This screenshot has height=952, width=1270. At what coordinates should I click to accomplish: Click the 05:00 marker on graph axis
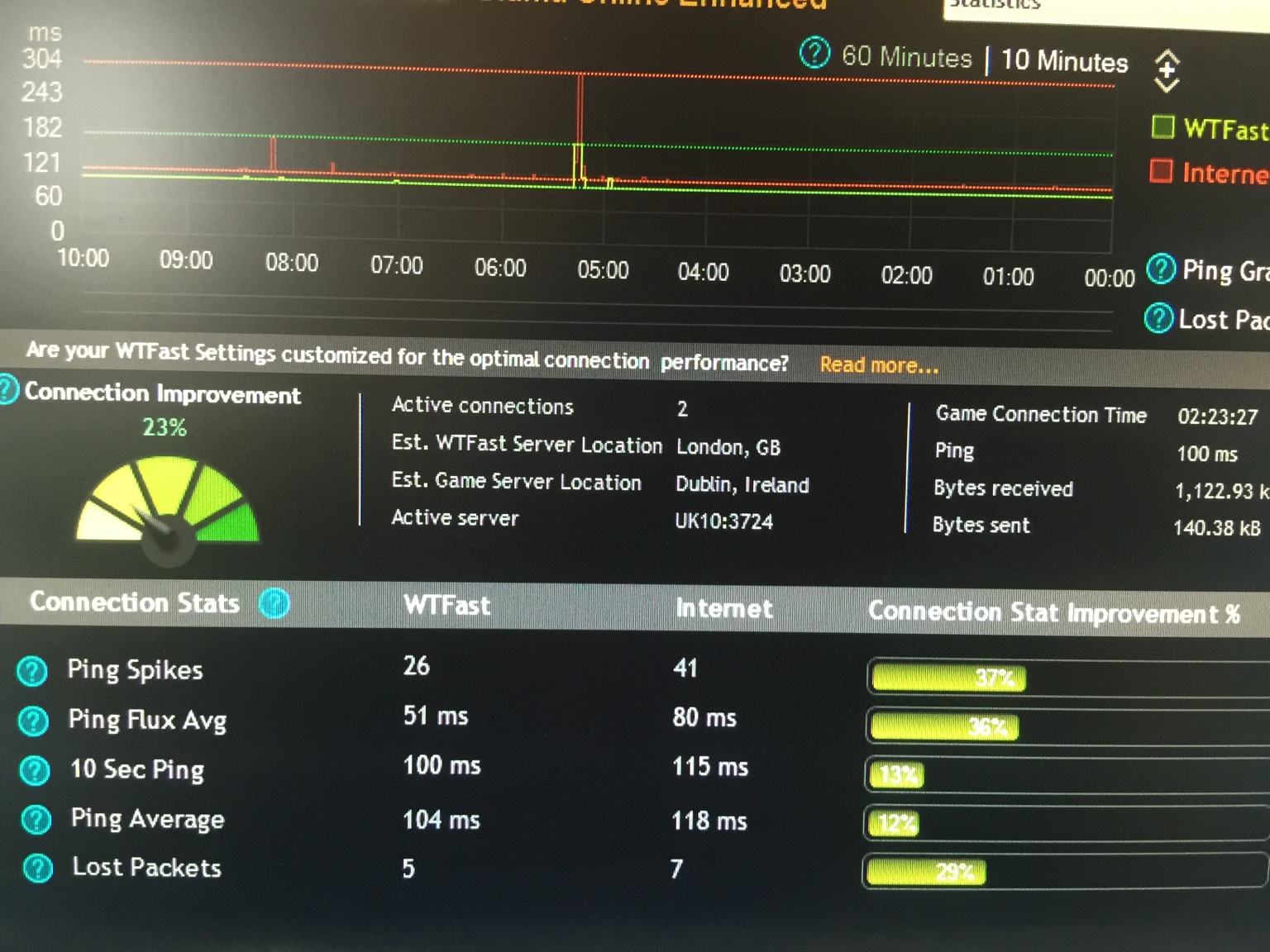[603, 270]
